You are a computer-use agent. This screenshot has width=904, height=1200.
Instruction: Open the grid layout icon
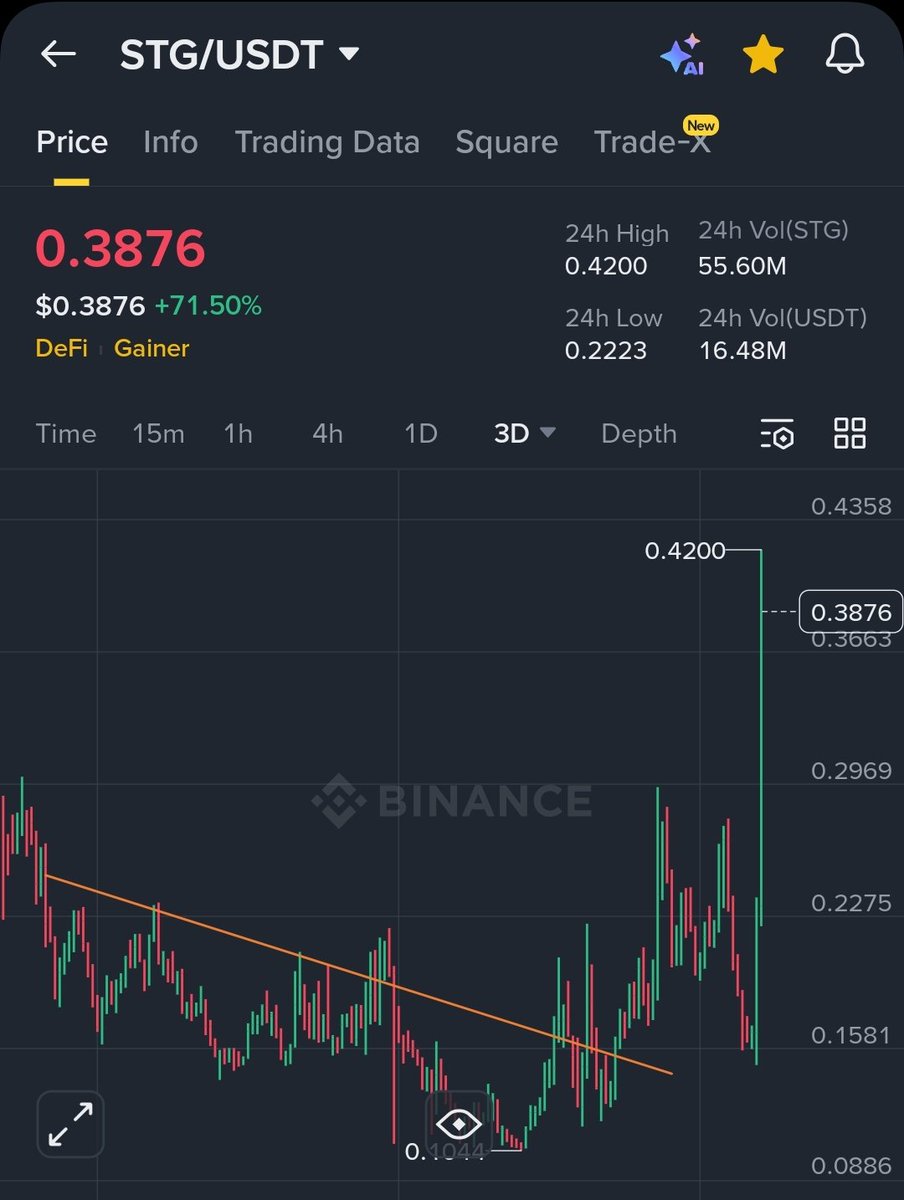(850, 433)
